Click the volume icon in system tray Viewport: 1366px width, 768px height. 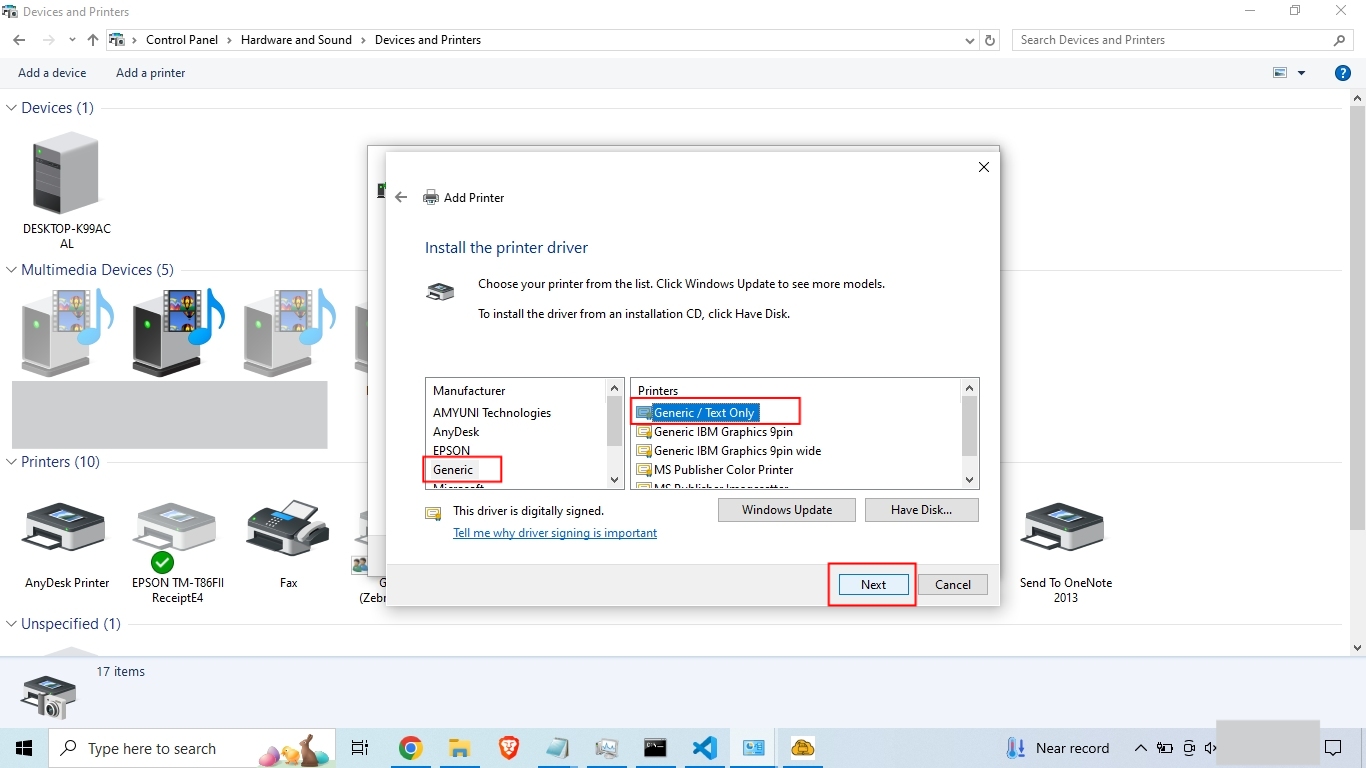pos(1211,748)
